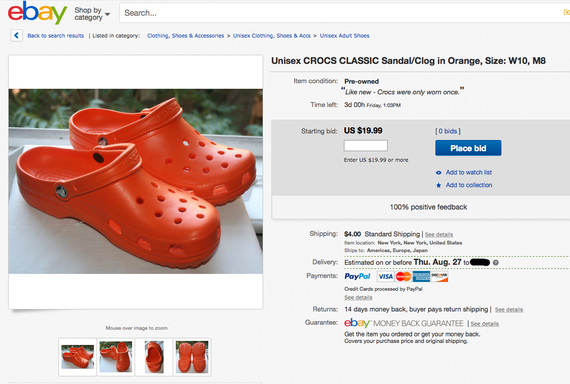
Task: Click the Place bid button
Action: tap(468, 148)
